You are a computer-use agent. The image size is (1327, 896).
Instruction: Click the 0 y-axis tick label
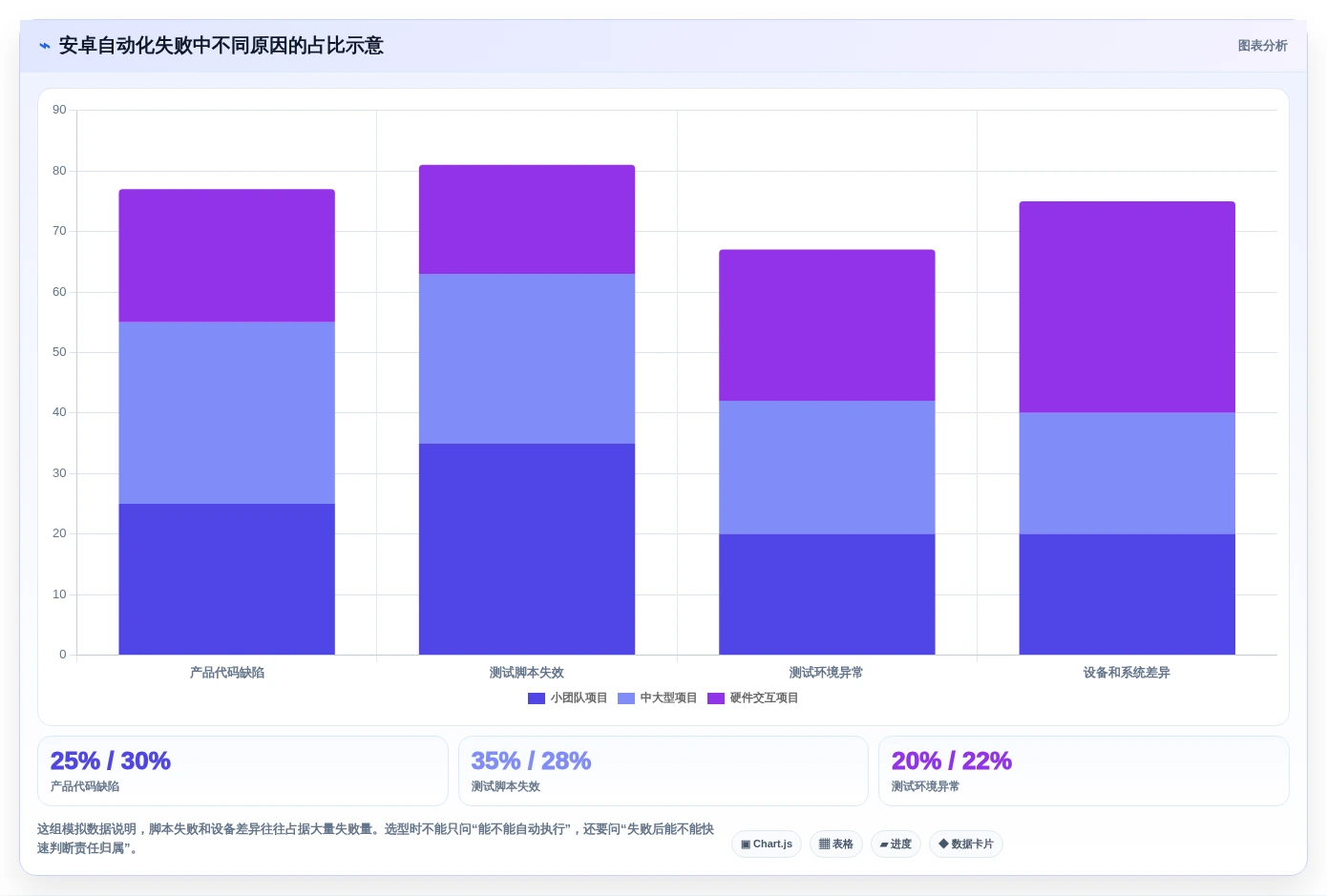[63, 655]
